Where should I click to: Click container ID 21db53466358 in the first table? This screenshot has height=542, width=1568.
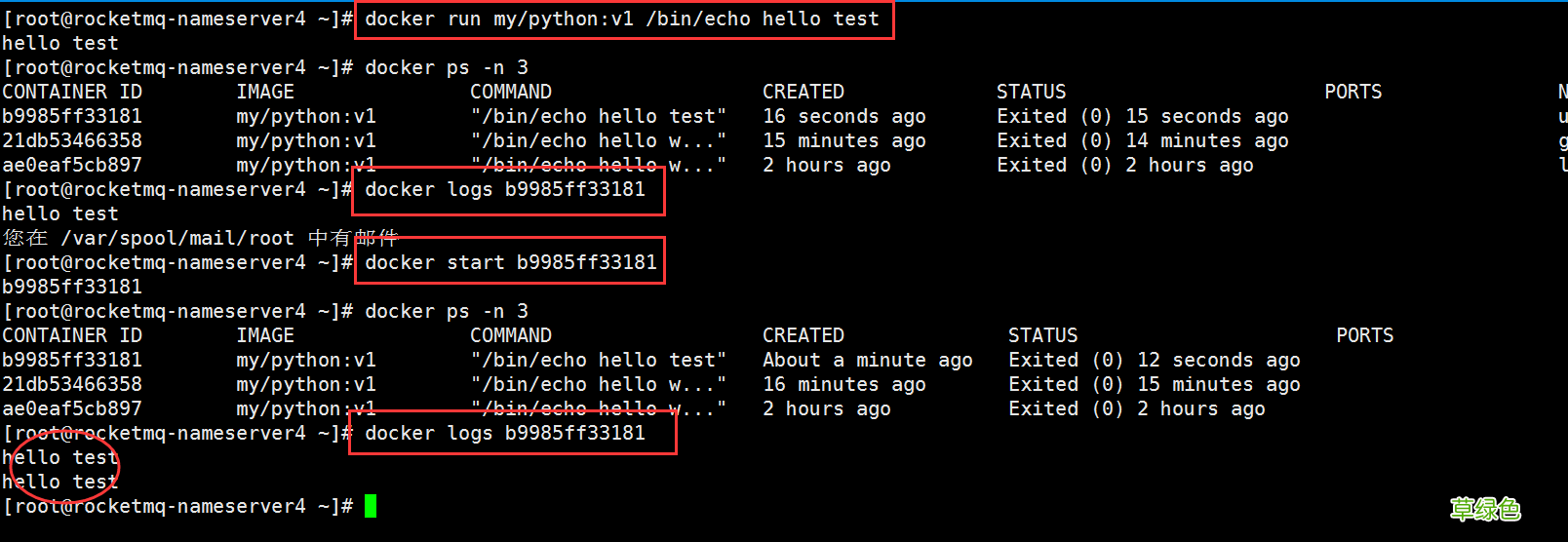(72, 140)
